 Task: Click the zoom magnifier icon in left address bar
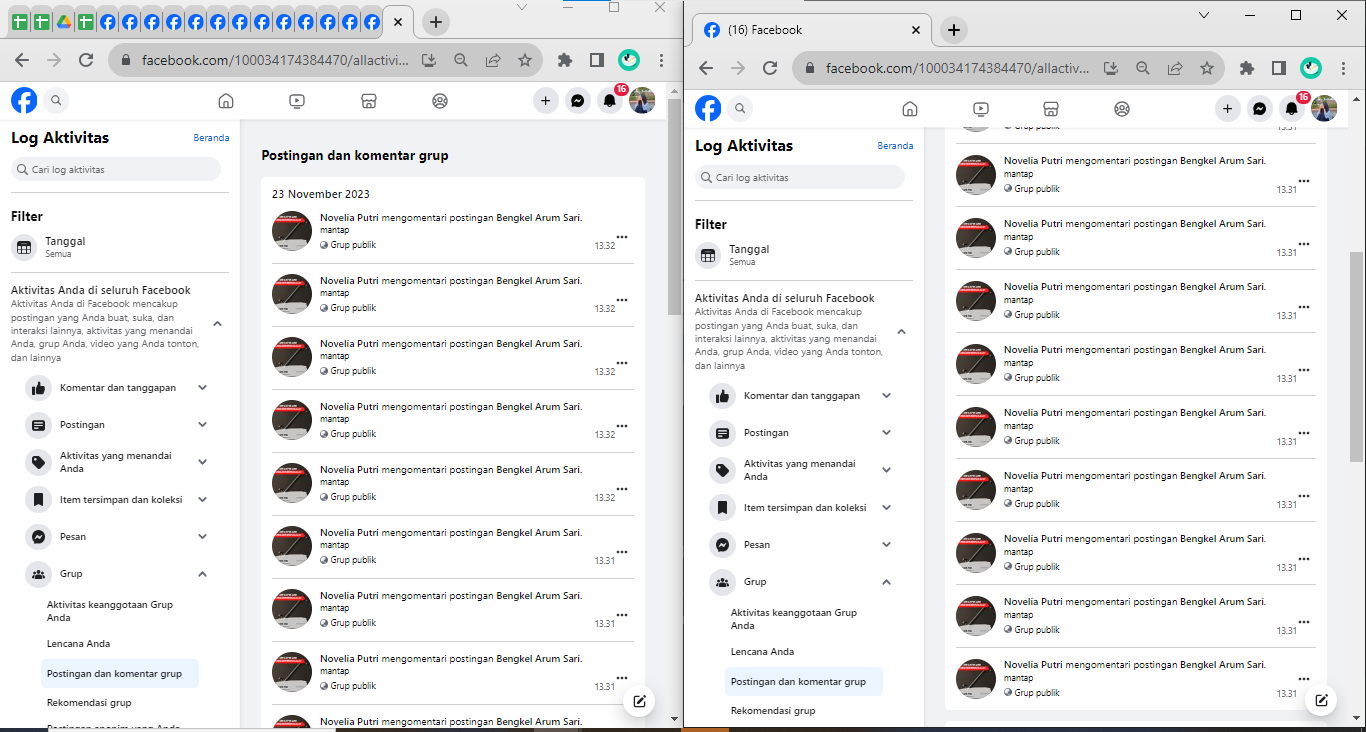pos(461,60)
